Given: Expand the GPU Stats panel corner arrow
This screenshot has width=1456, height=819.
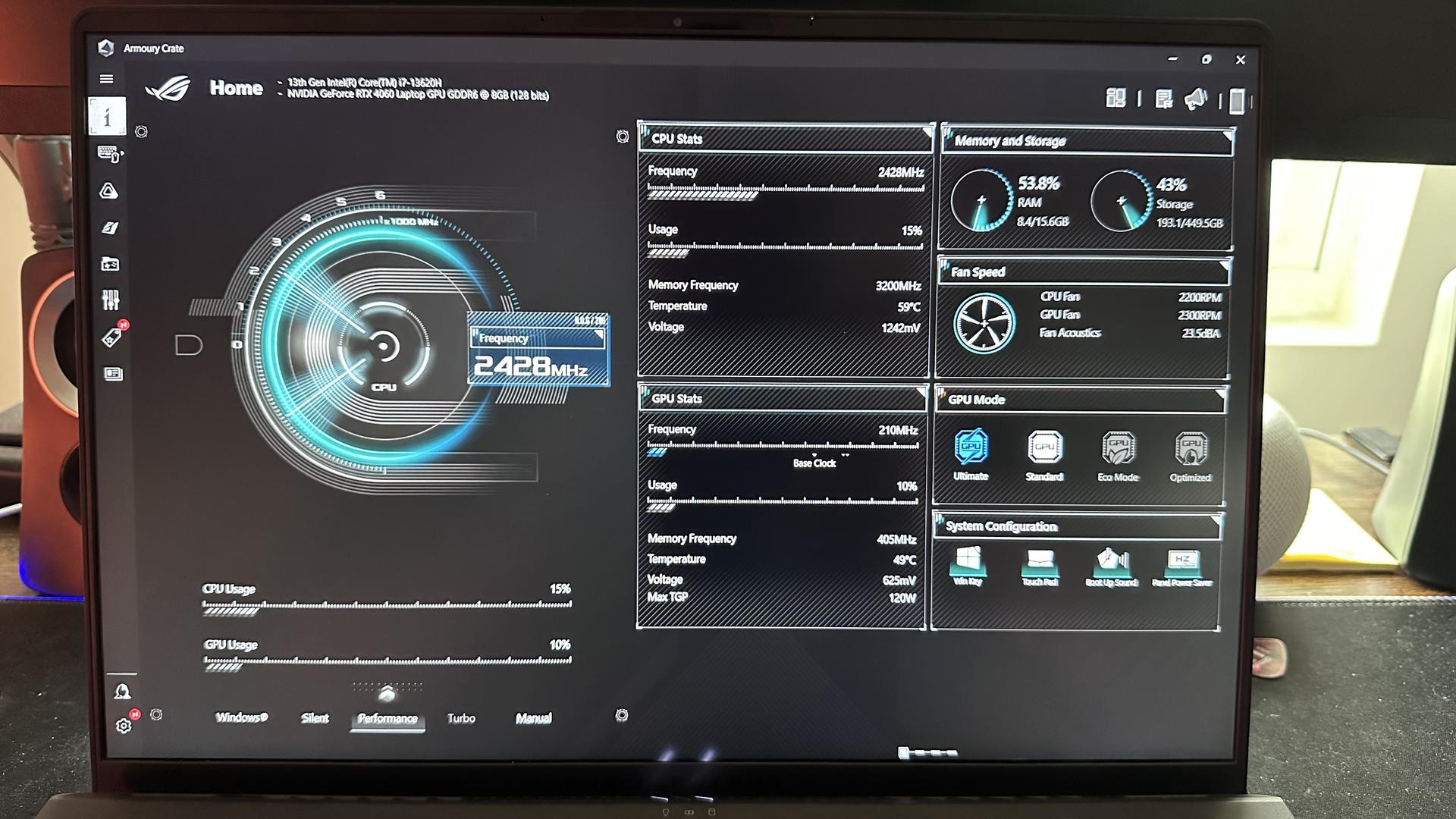Looking at the screenshot, I should coord(921,393).
